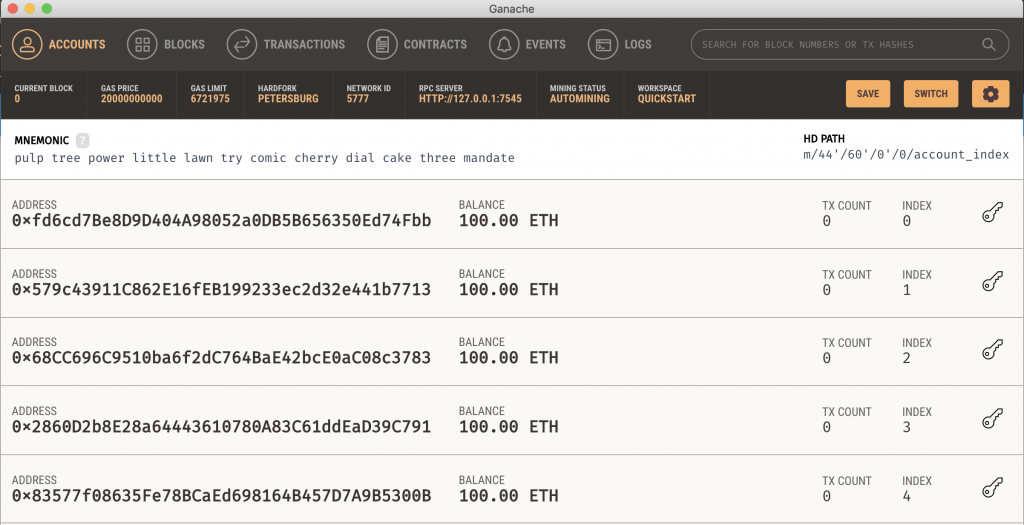Click the mining status AUTOMINING
This screenshot has height=525, width=1024.
click(579, 99)
